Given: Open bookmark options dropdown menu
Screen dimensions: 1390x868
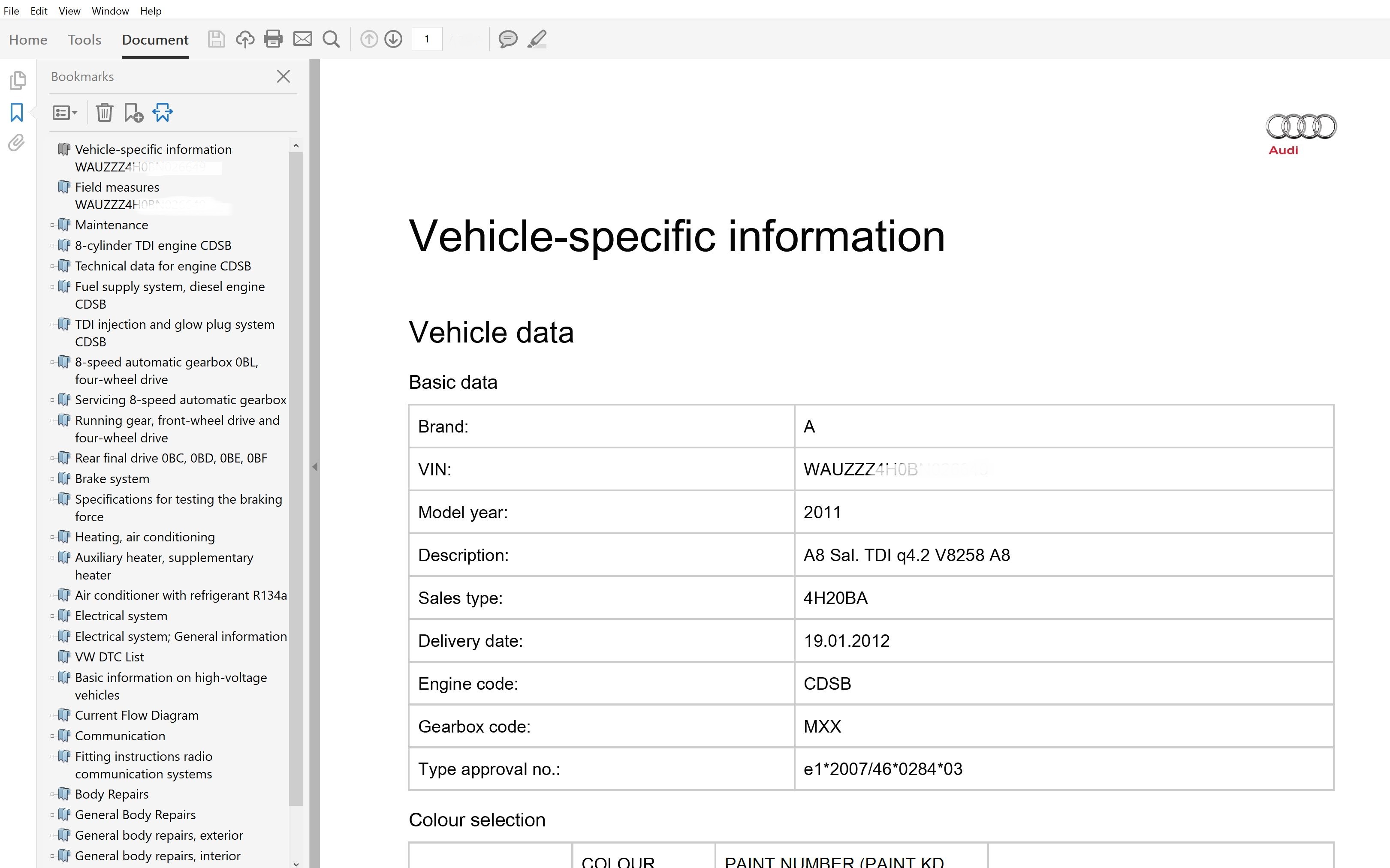Looking at the screenshot, I should [x=64, y=112].
